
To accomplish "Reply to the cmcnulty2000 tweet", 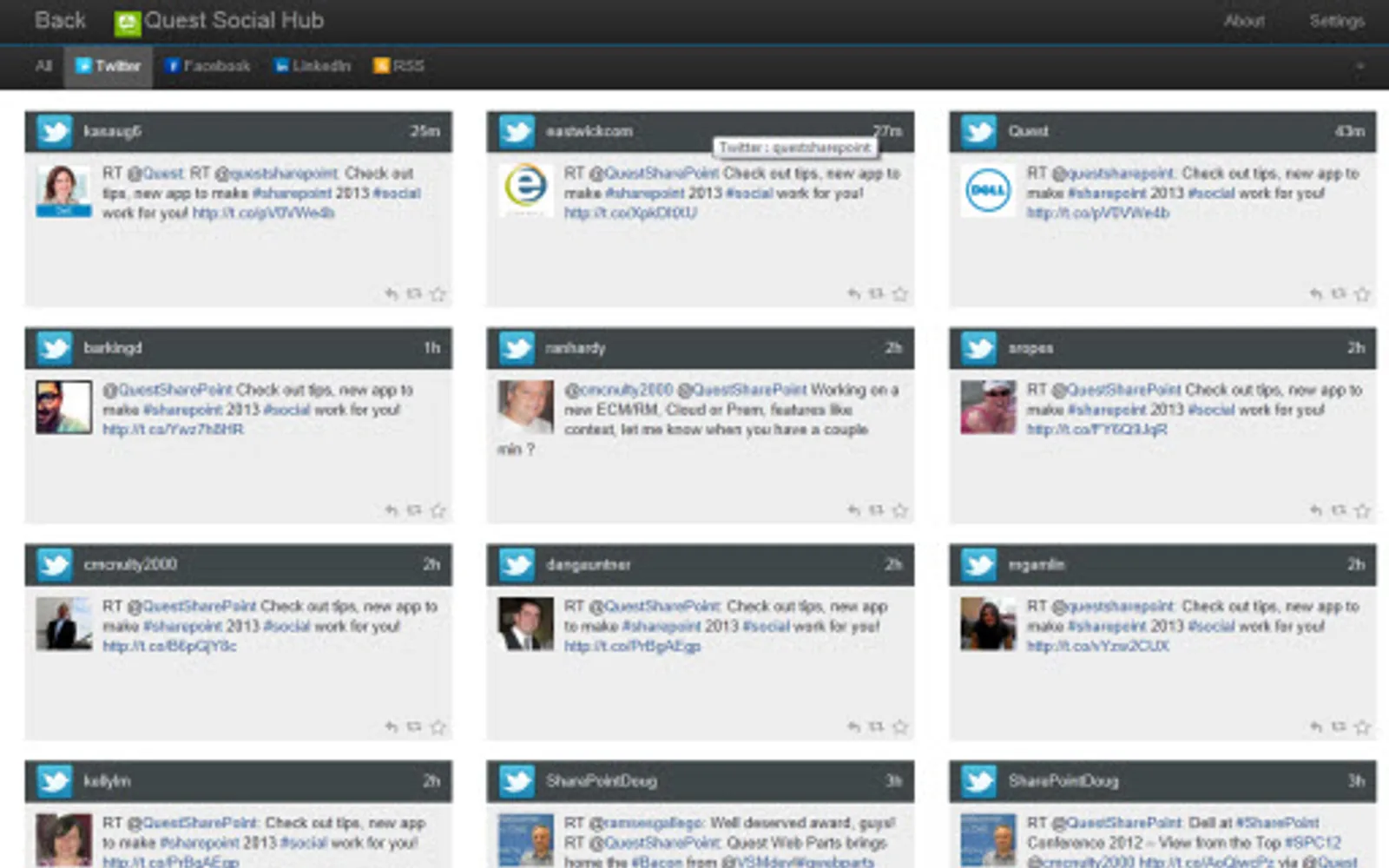I will pyautogui.click(x=392, y=727).
